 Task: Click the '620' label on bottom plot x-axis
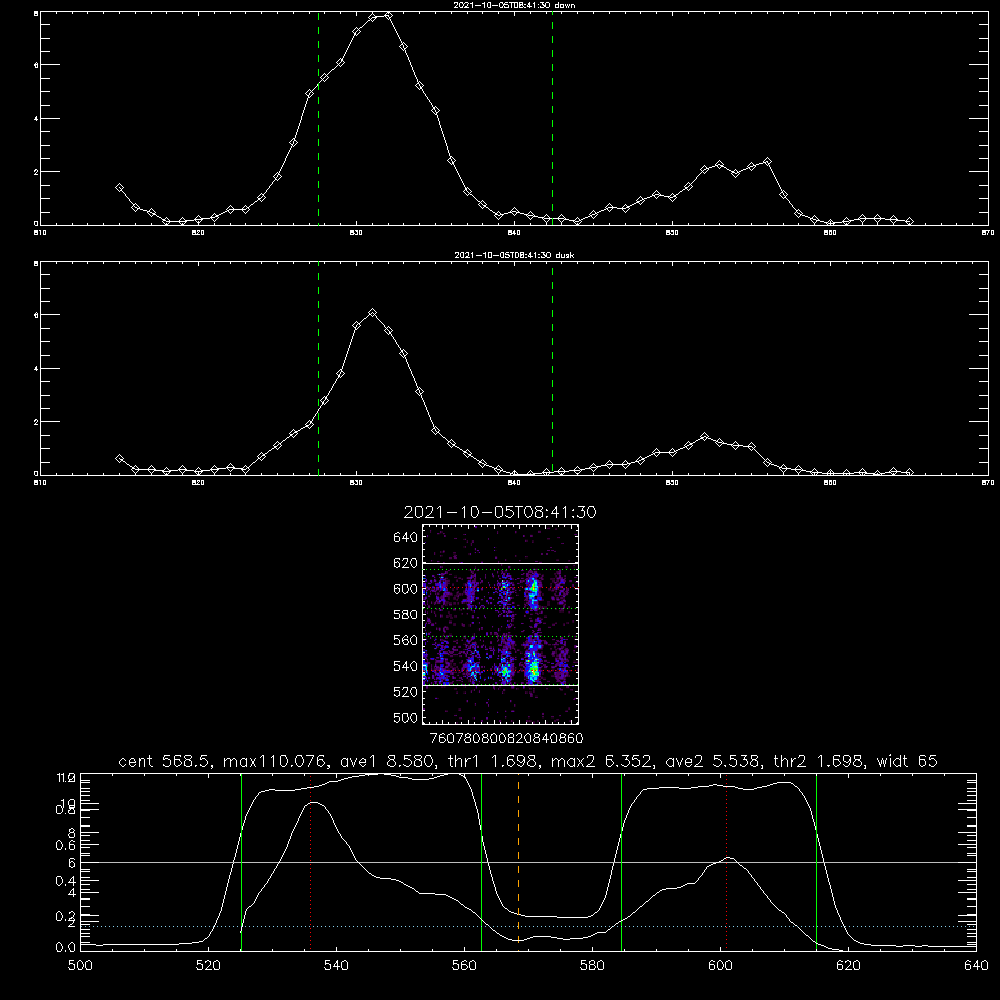click(x=848, y=966)
